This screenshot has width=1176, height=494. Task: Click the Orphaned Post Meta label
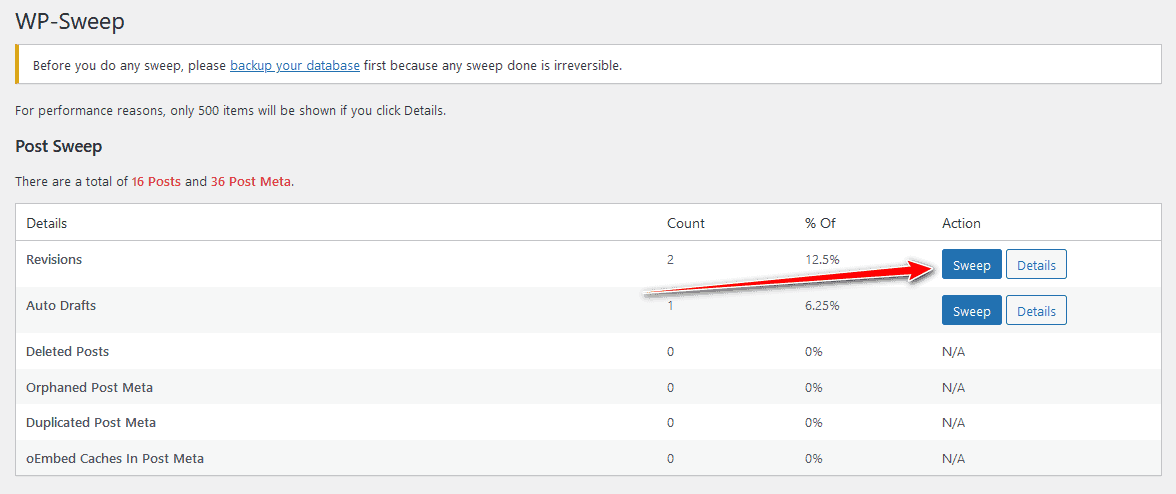(x=89, y=387)
